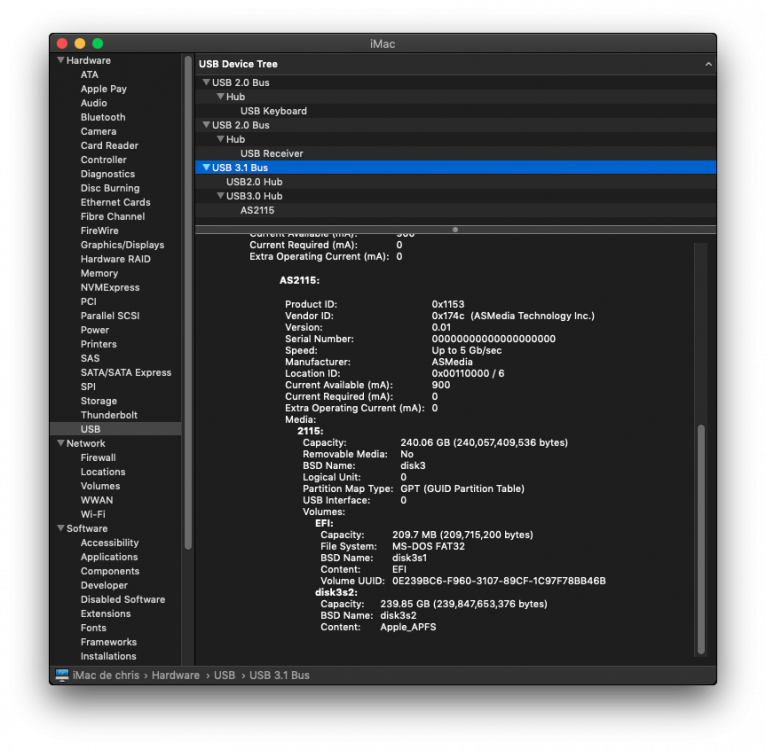Image resolution: width=766 pixels, height=750 pixels.
Task: Select AS2115 device in tree
Action: 455,210
